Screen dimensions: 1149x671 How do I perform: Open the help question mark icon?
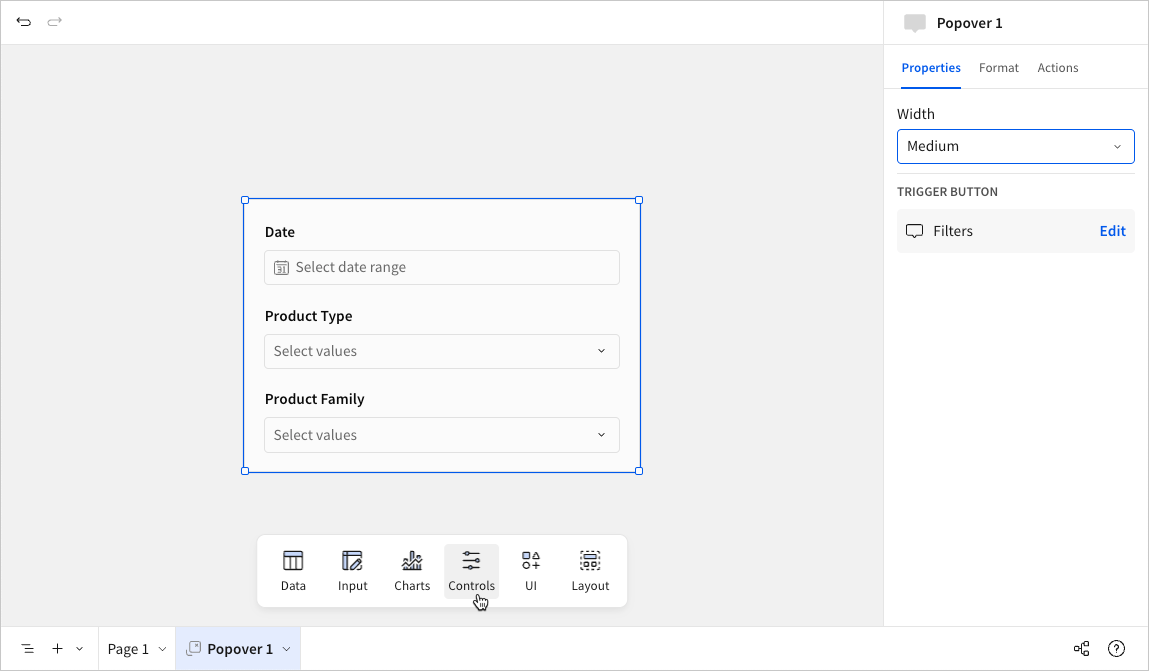[x=1116, y=648]
